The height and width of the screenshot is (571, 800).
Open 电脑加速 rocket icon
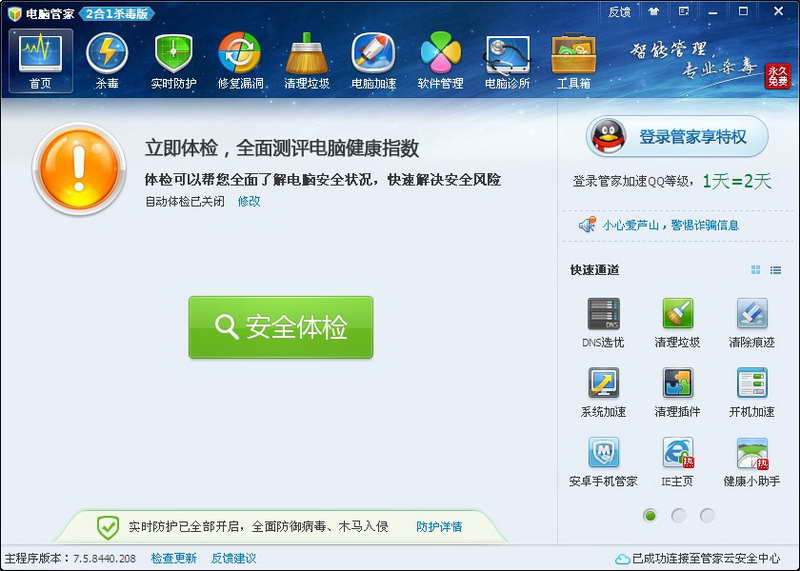pos(373,61)
